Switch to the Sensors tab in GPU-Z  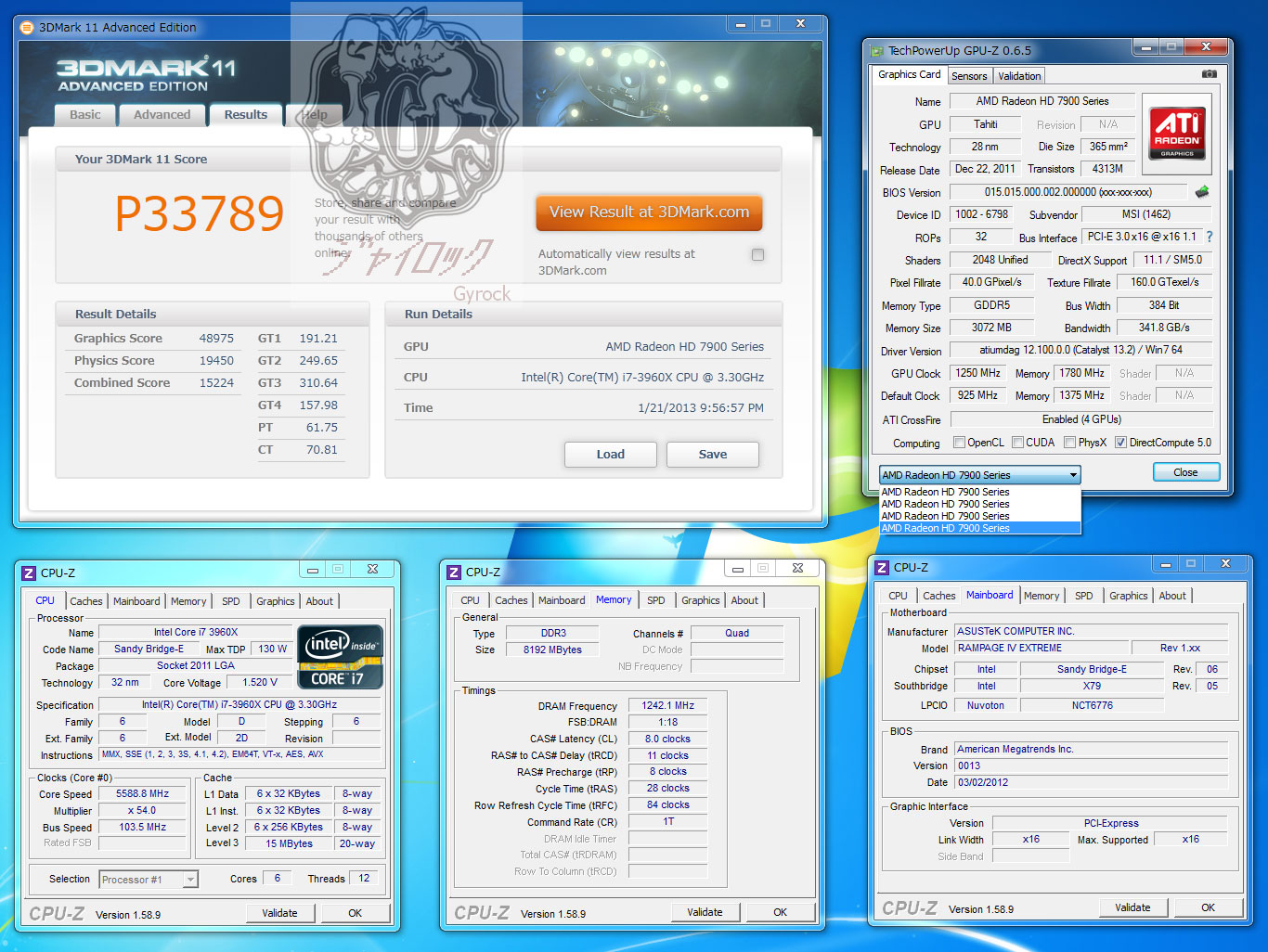tap(969, 76)
